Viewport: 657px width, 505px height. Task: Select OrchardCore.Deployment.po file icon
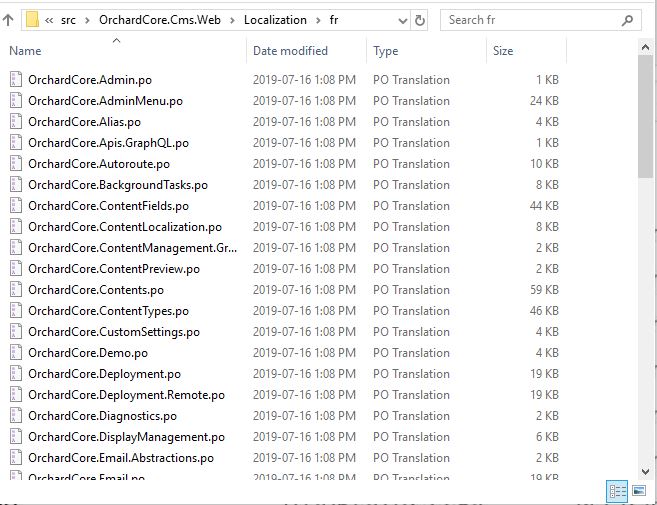click(x=16, y=373)
